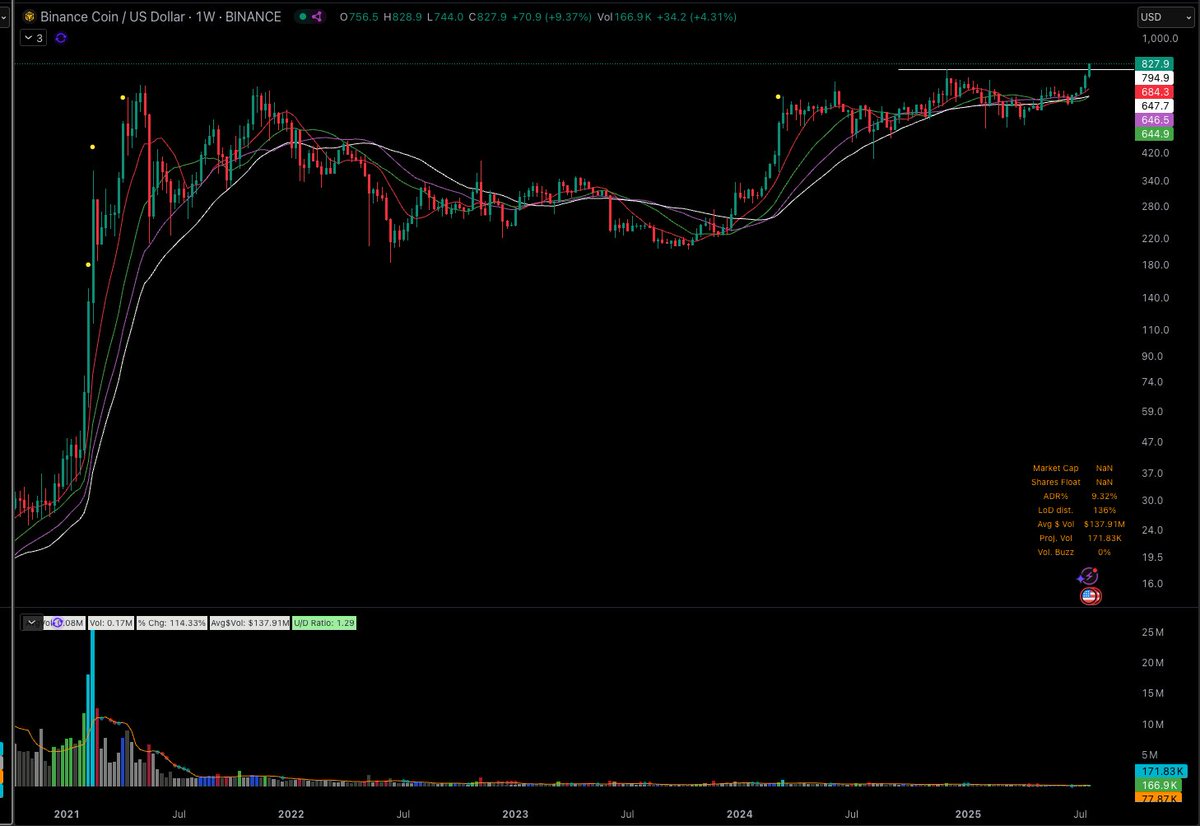Viewport: 1200px width, 826px height.
Task: Expand the volume pane chevron dropdown
Action: point(31,622)
